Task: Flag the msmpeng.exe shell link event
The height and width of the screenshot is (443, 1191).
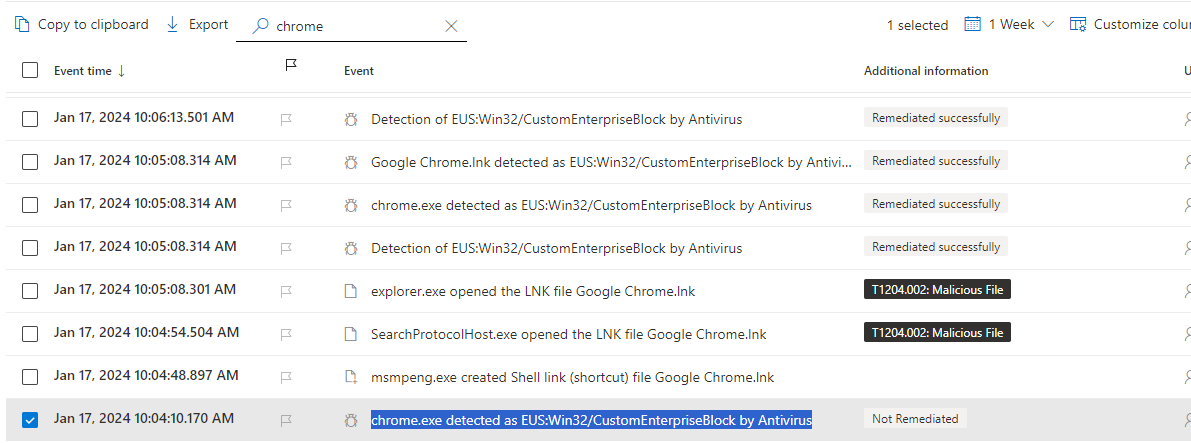Action: tap(286, 377)
